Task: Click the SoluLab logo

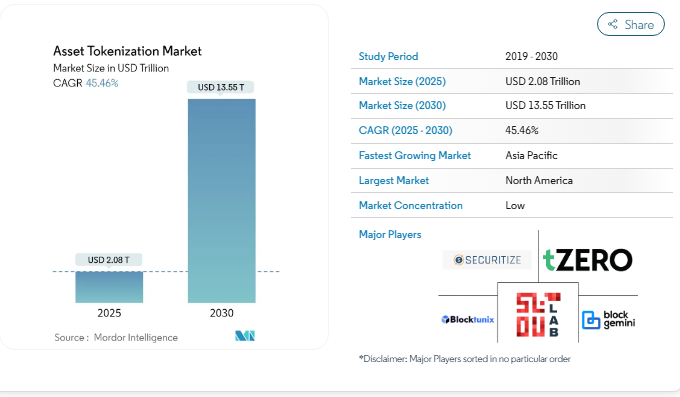Action: pos(538,315)
